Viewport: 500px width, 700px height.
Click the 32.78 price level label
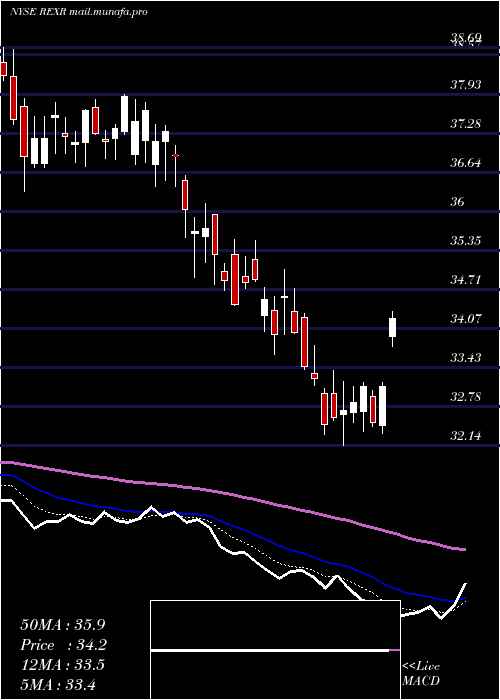466,396
